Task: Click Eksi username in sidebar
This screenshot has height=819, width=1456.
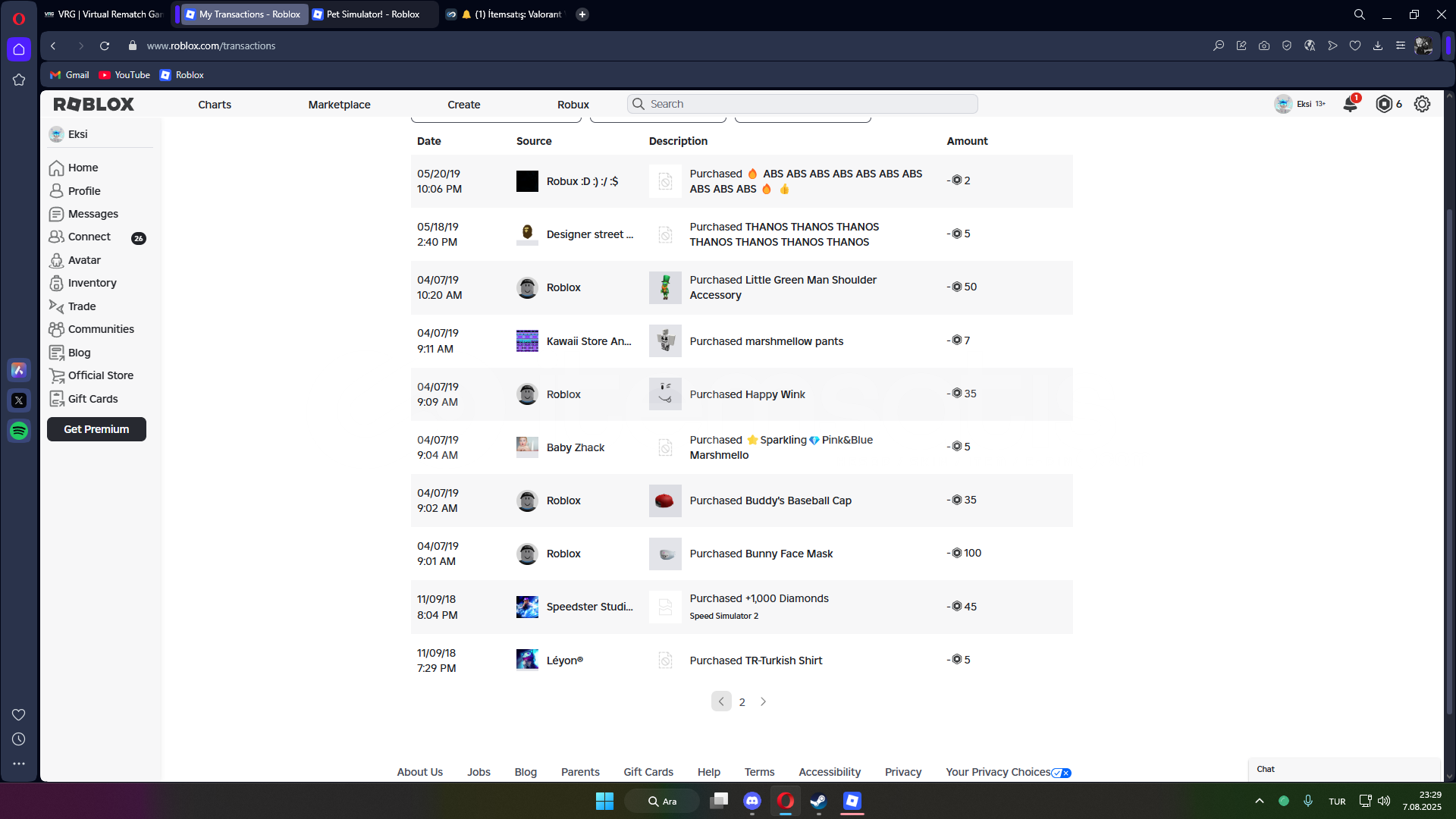Action: click(x=77, y=134)
